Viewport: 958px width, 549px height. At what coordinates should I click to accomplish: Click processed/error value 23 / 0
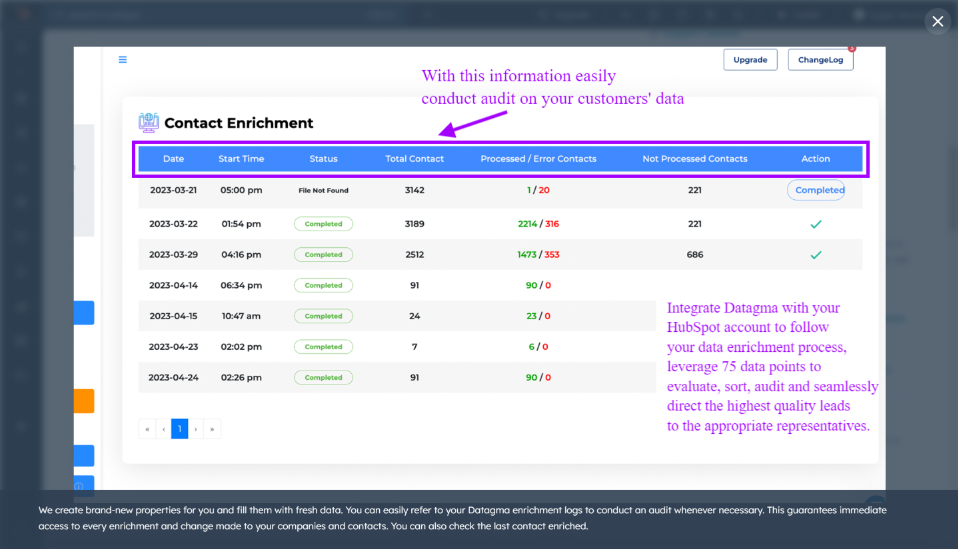click(x=538, y=316)
